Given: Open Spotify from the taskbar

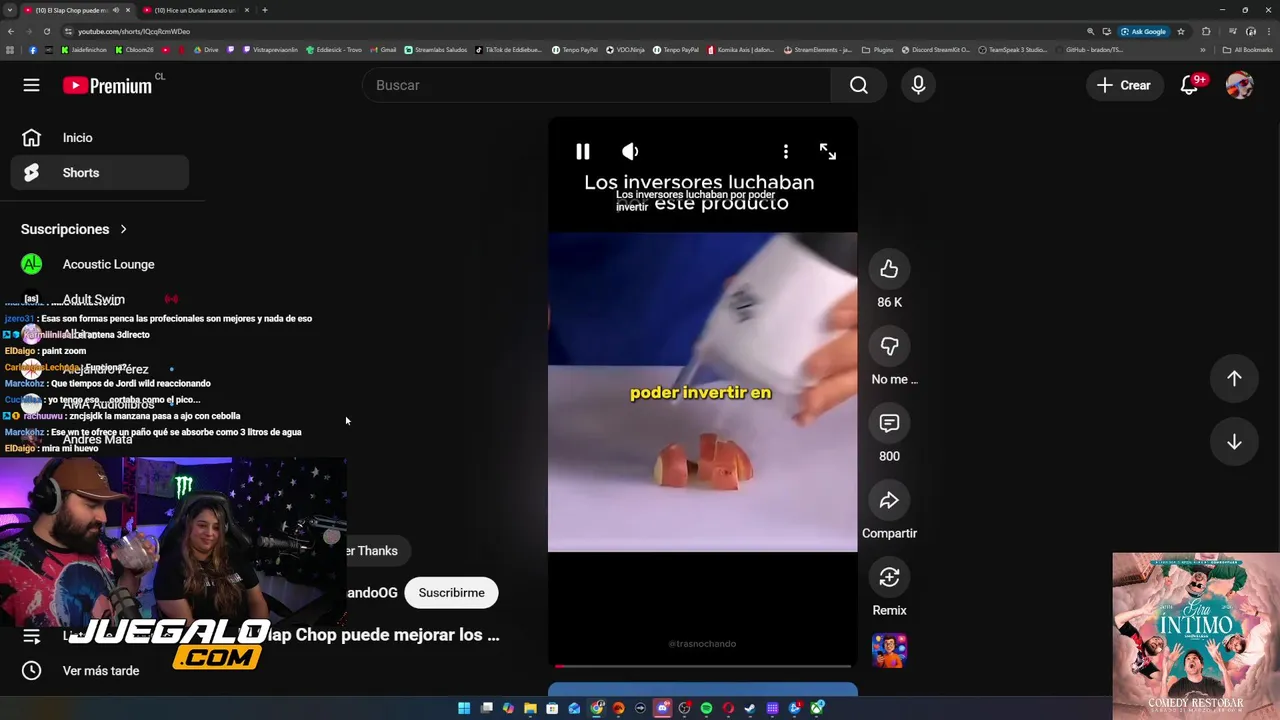Looking at the screenshot, I should coord(706,708).
